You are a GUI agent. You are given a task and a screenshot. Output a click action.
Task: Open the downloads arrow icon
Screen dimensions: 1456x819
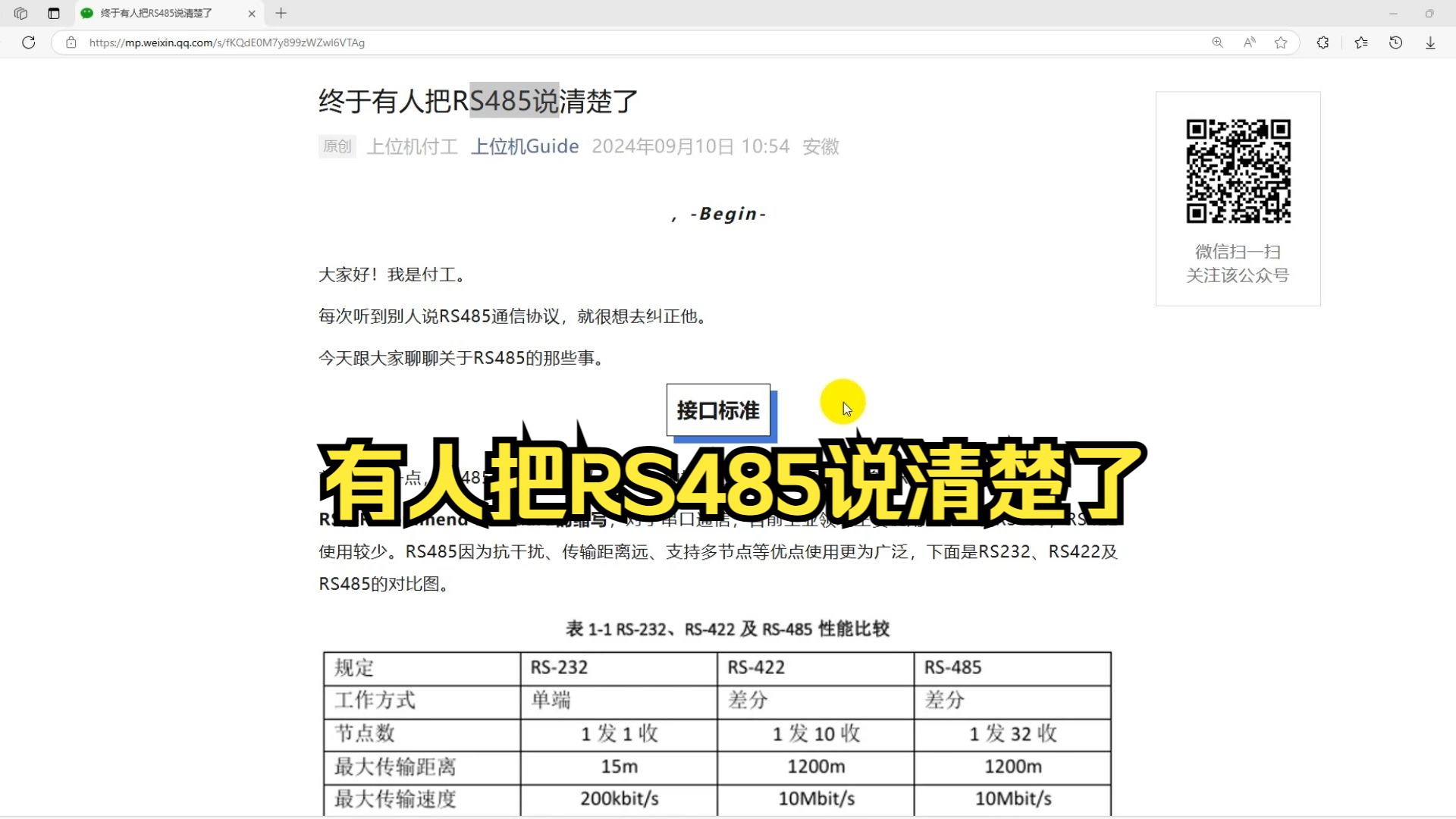pyautogui.click(x=1430, y=42)
